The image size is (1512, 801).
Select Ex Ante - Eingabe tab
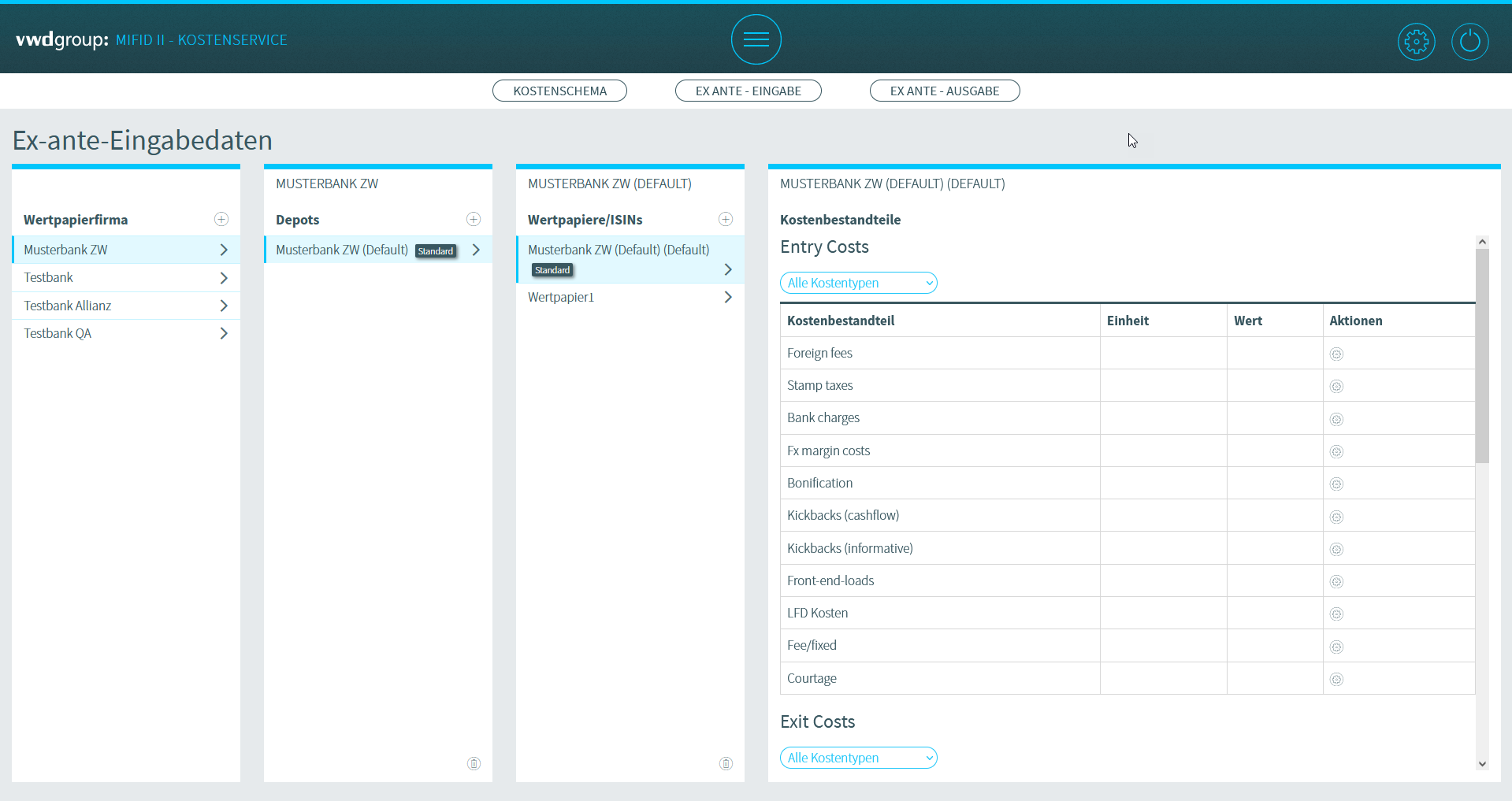pyautogui.click(x=748, y=91)
